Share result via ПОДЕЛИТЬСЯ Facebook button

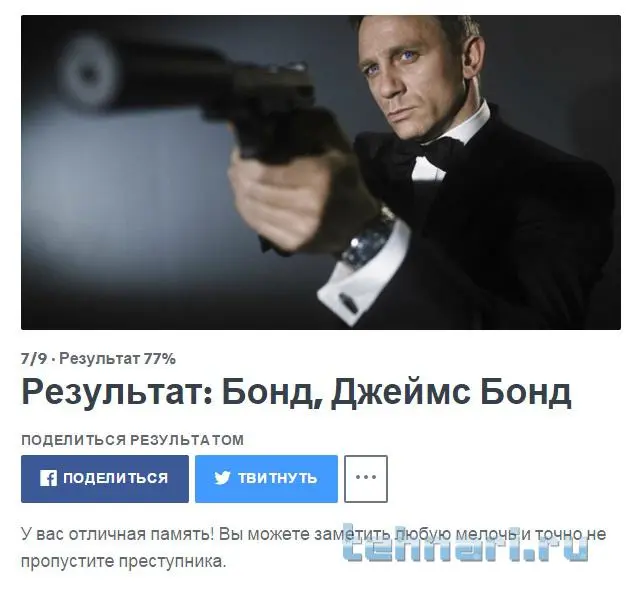pos(105,479)
